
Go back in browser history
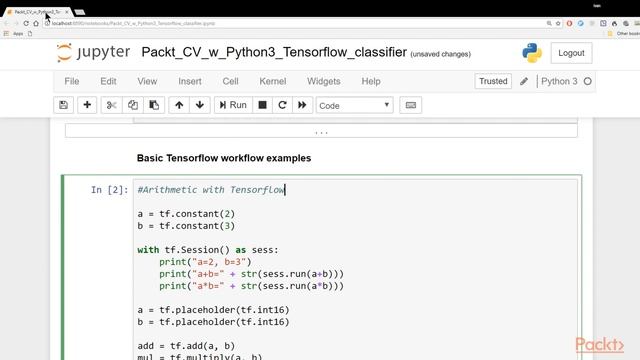[6, 23]
